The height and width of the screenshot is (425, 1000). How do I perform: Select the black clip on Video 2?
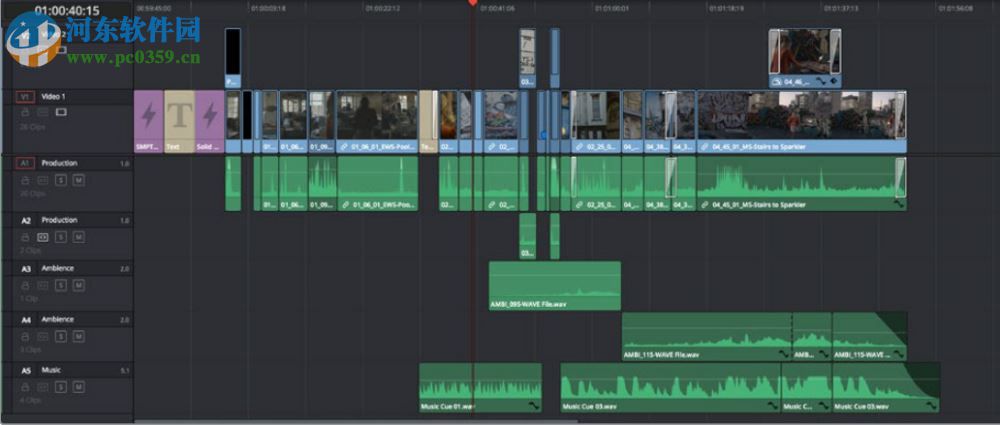[233, 58]
